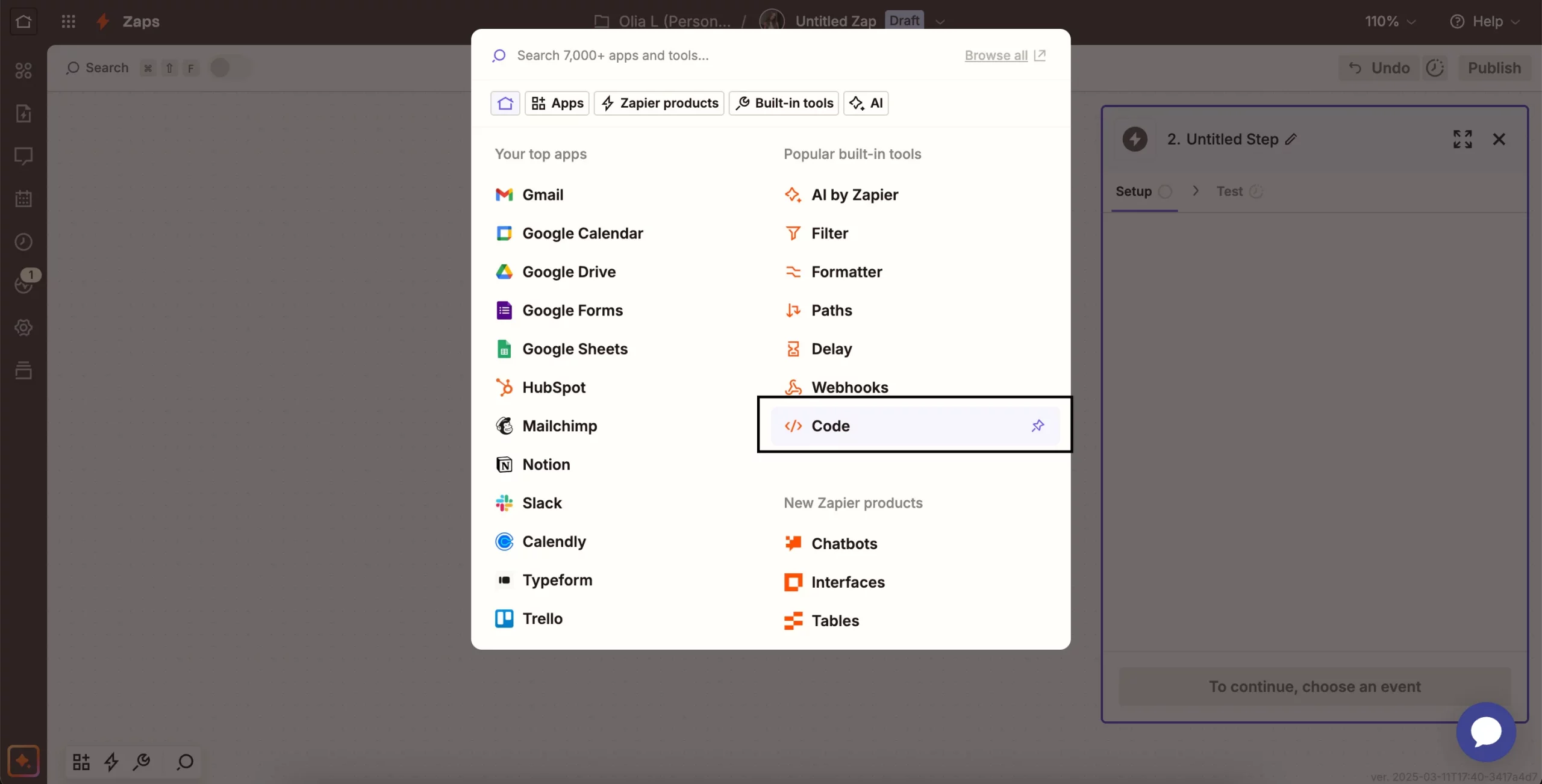Click the AI sparkle icon at bottom left
This screenshot has height=784, width=1542.
click(x=23, y=761)
